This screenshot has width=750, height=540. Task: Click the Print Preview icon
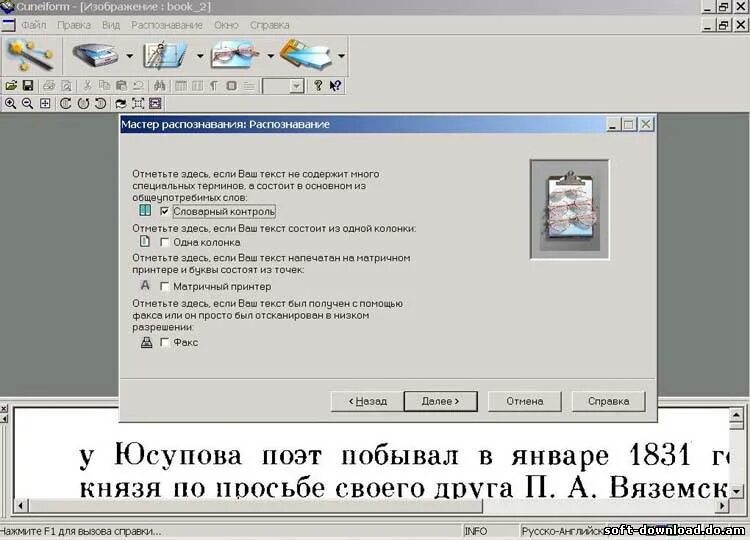(66, 86)
